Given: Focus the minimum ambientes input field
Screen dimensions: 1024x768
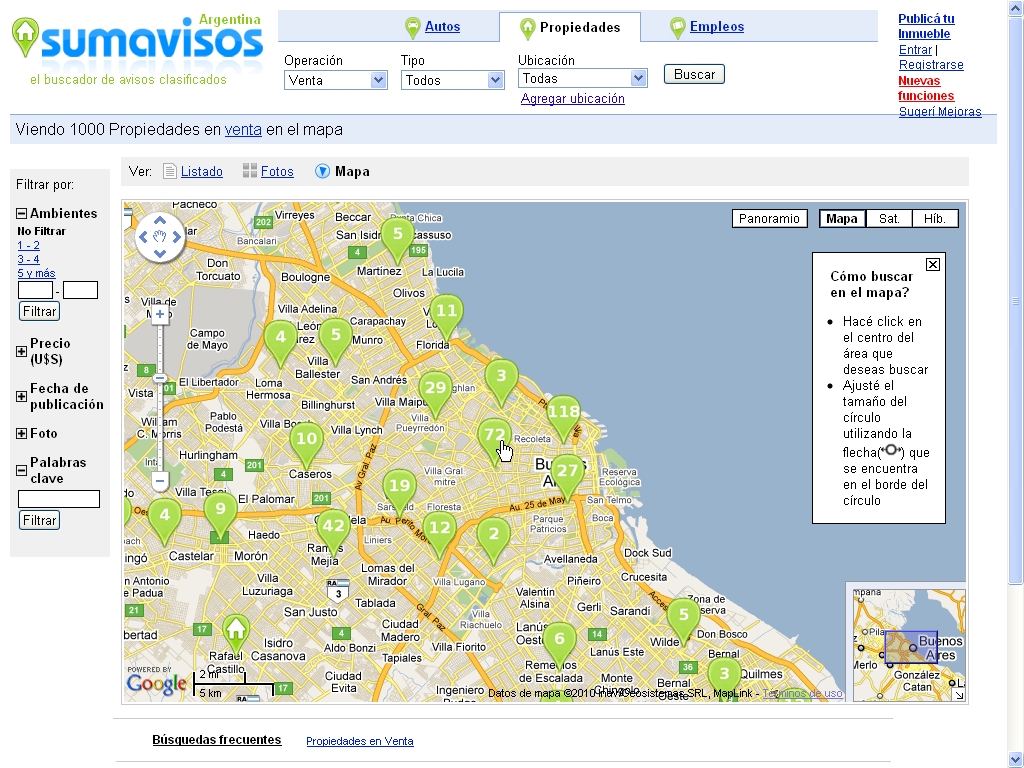Looking at the screenshot, I should point(35,290).
